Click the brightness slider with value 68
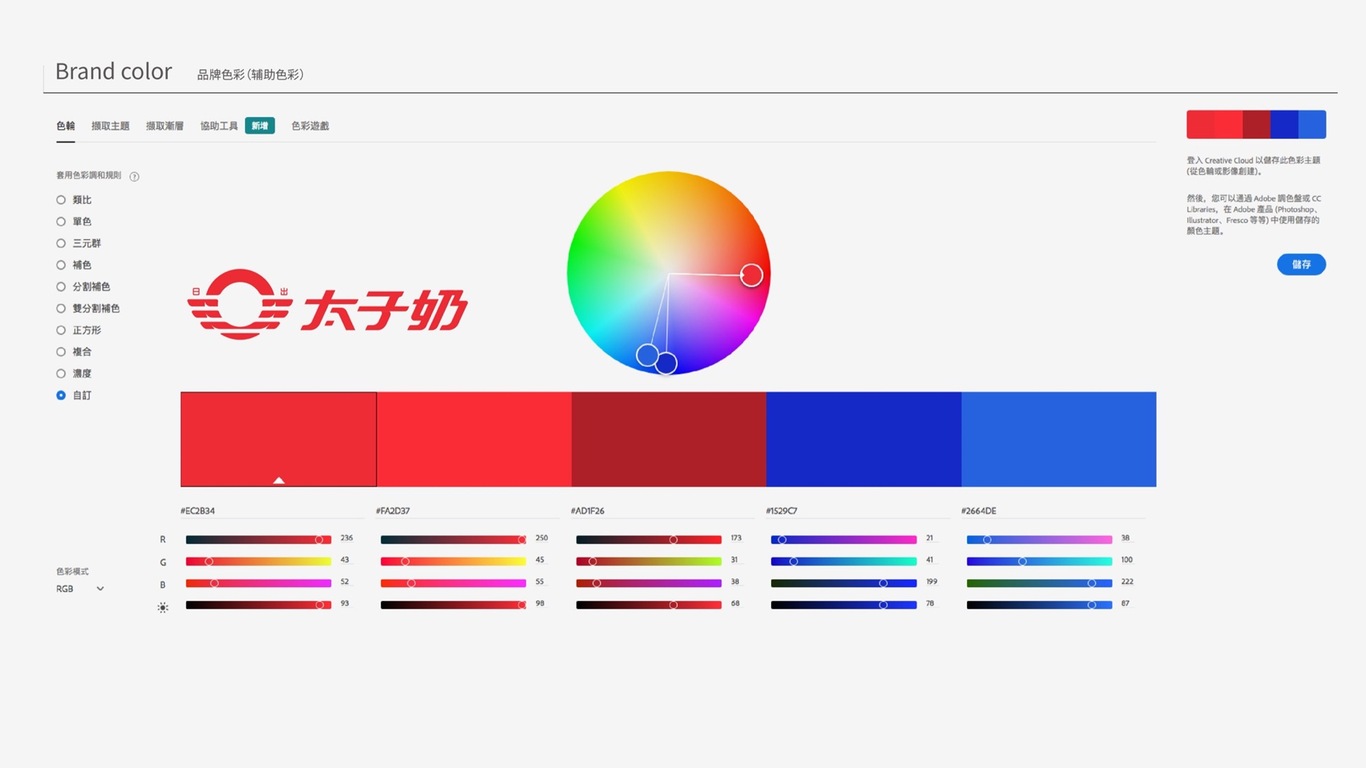The image size is (1366, 768). point(648,605)
